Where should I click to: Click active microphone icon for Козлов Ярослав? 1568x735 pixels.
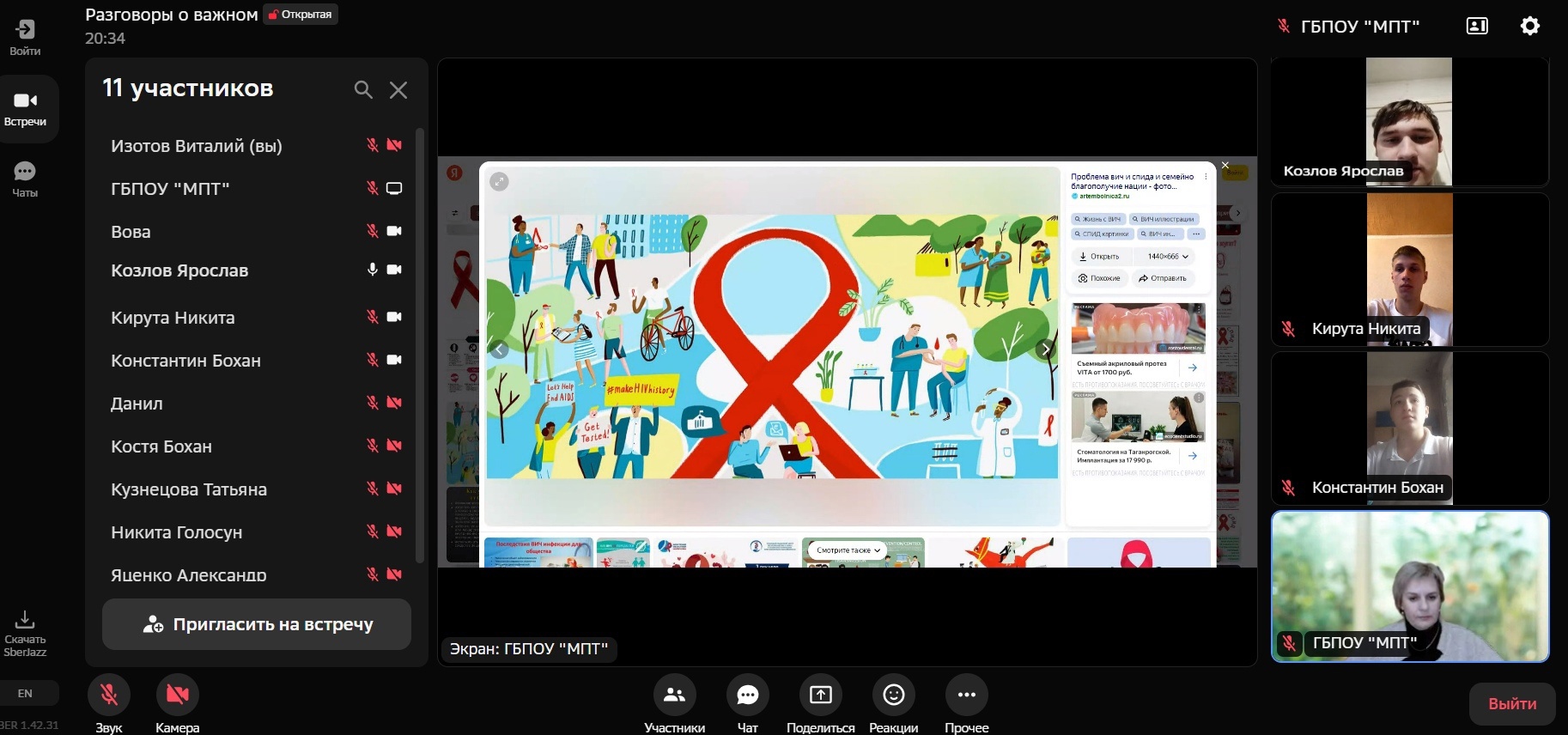(x=373, y=270)
